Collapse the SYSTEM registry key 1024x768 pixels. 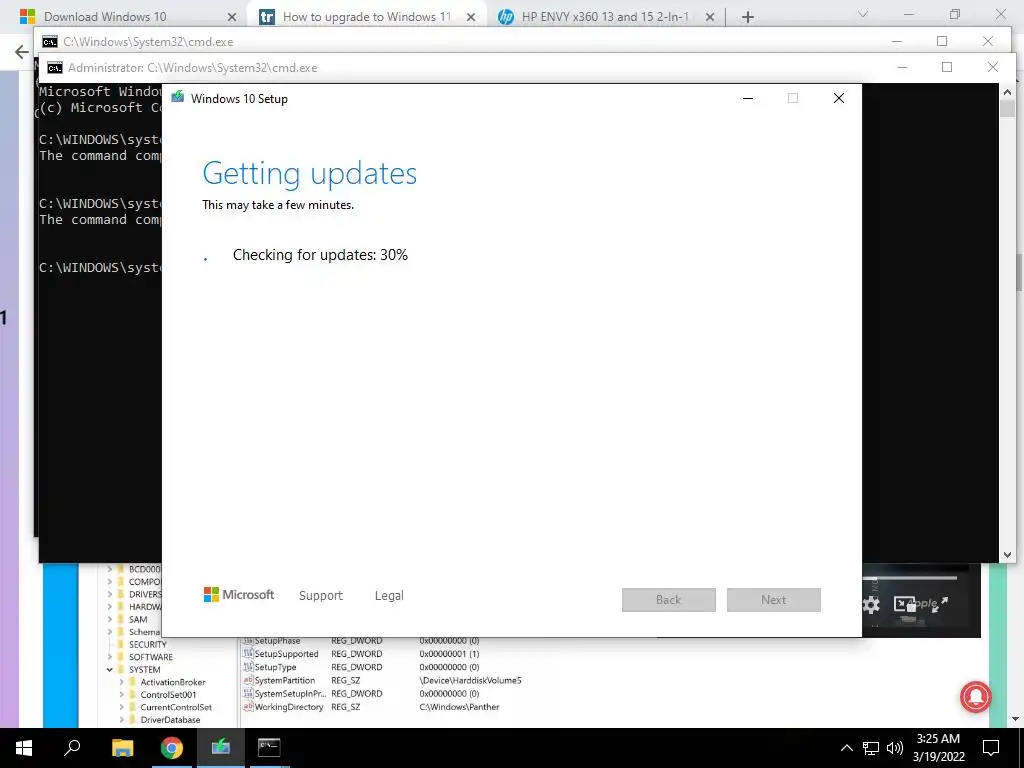click(x=110, y=669)
